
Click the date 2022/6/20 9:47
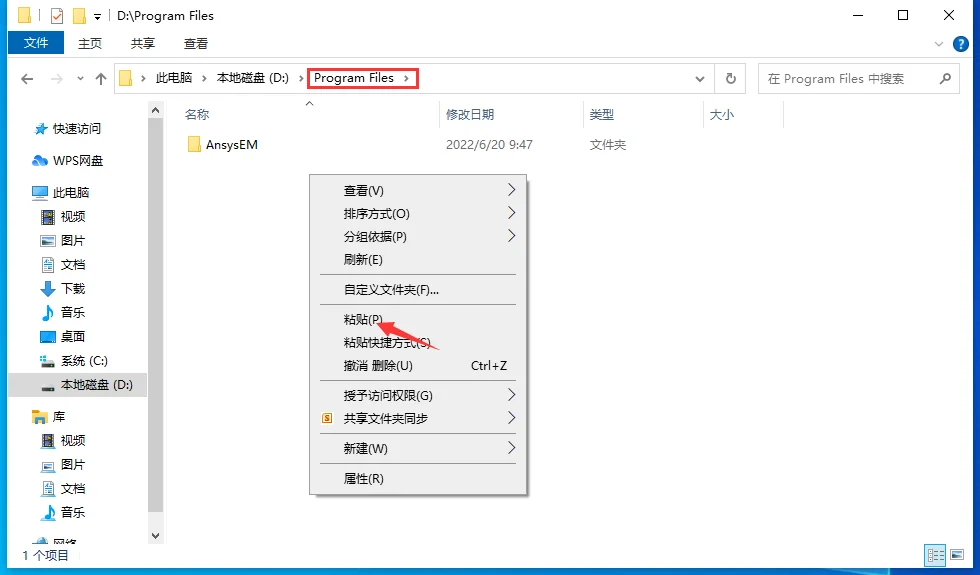point(489,144)
